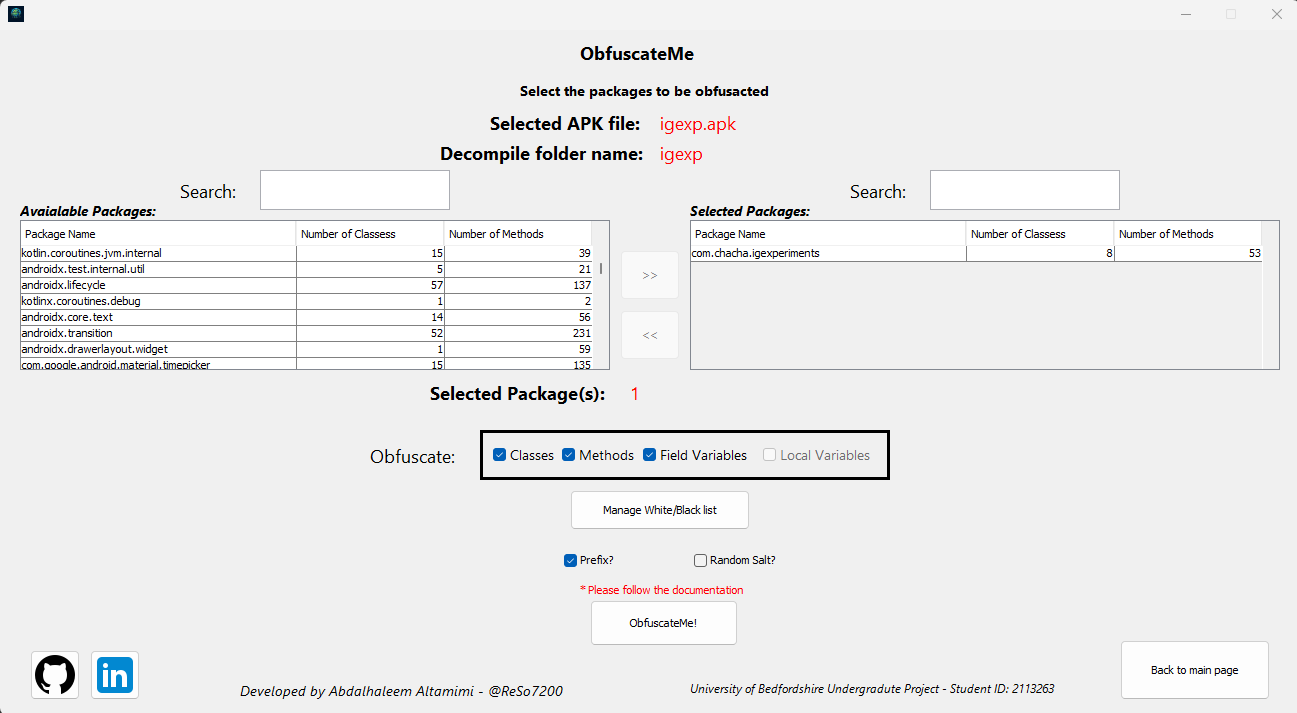The width and height of the screenshot is (1297, 713).
Task: Uncheck the Classes checkbox
Action: click(500, 455)
